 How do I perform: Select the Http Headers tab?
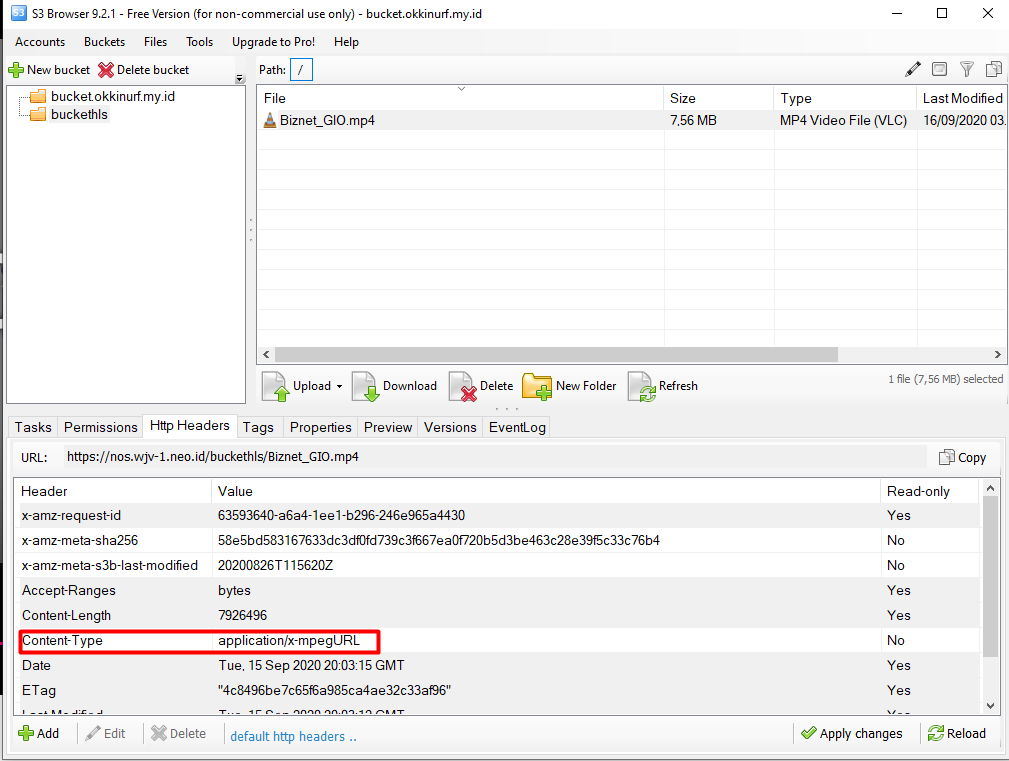pyautogui.click(x=190, y=426)
